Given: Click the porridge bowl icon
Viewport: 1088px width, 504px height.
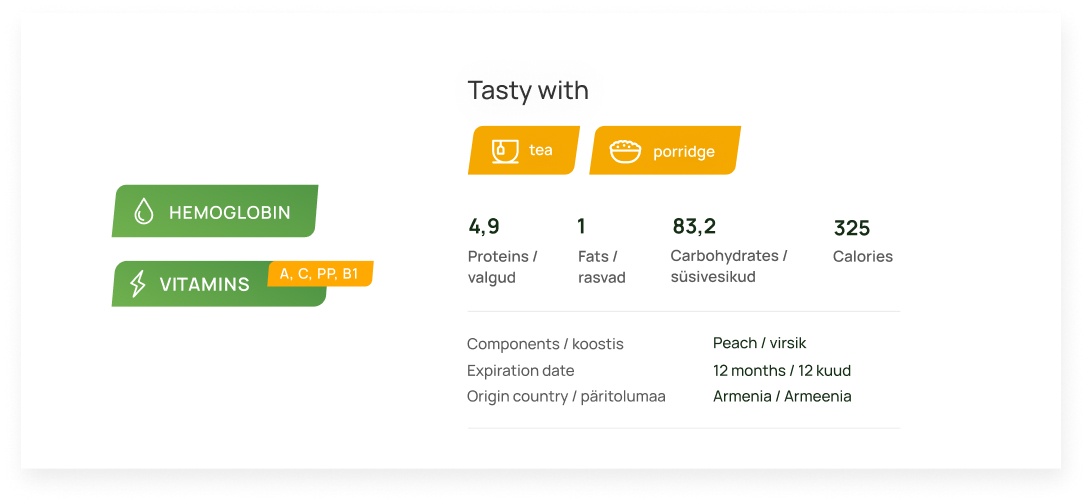Looking at the screenshot, I should pyautogui.click(x=625, y=151).
